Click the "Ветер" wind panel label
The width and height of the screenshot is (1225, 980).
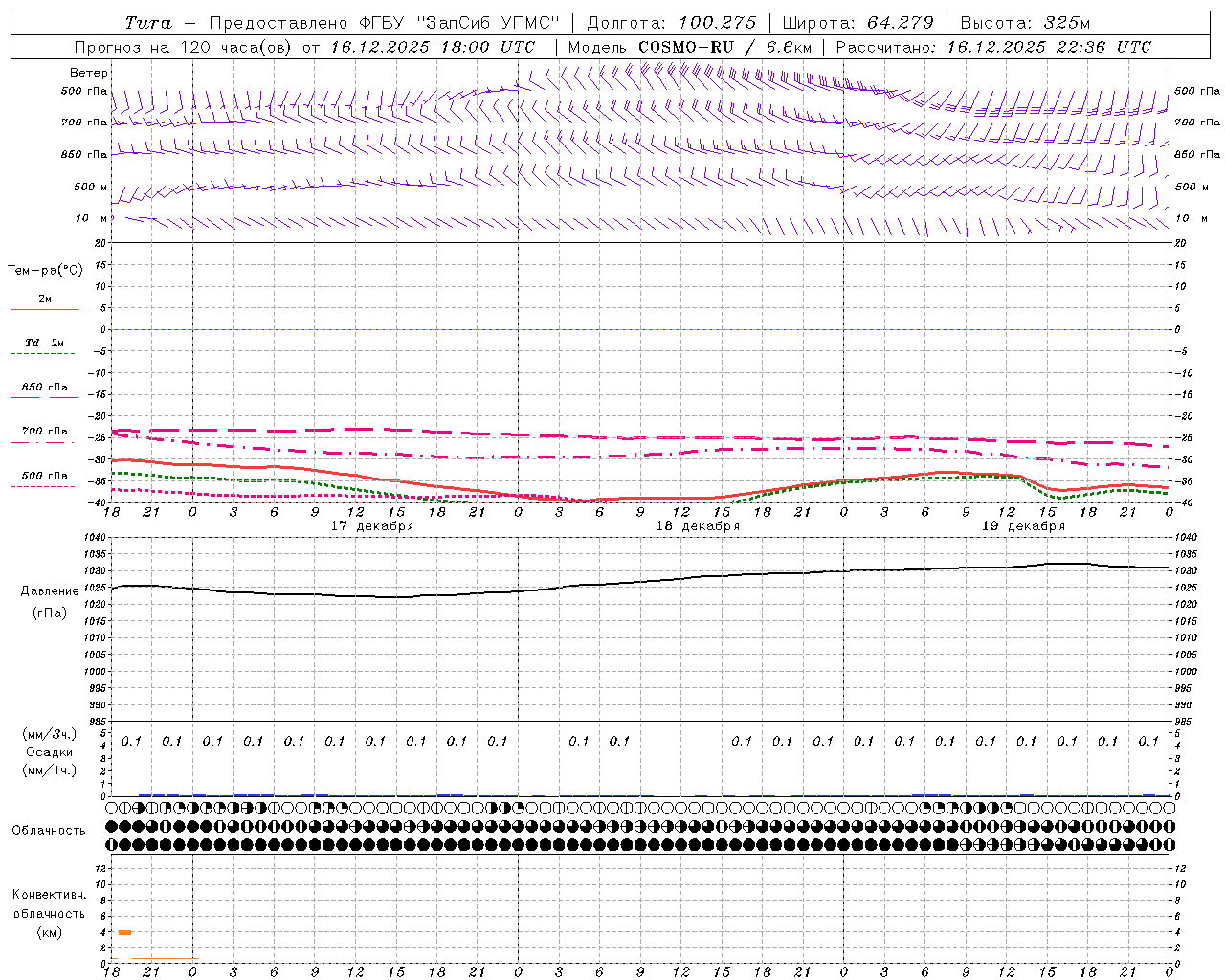coord(89,73)
